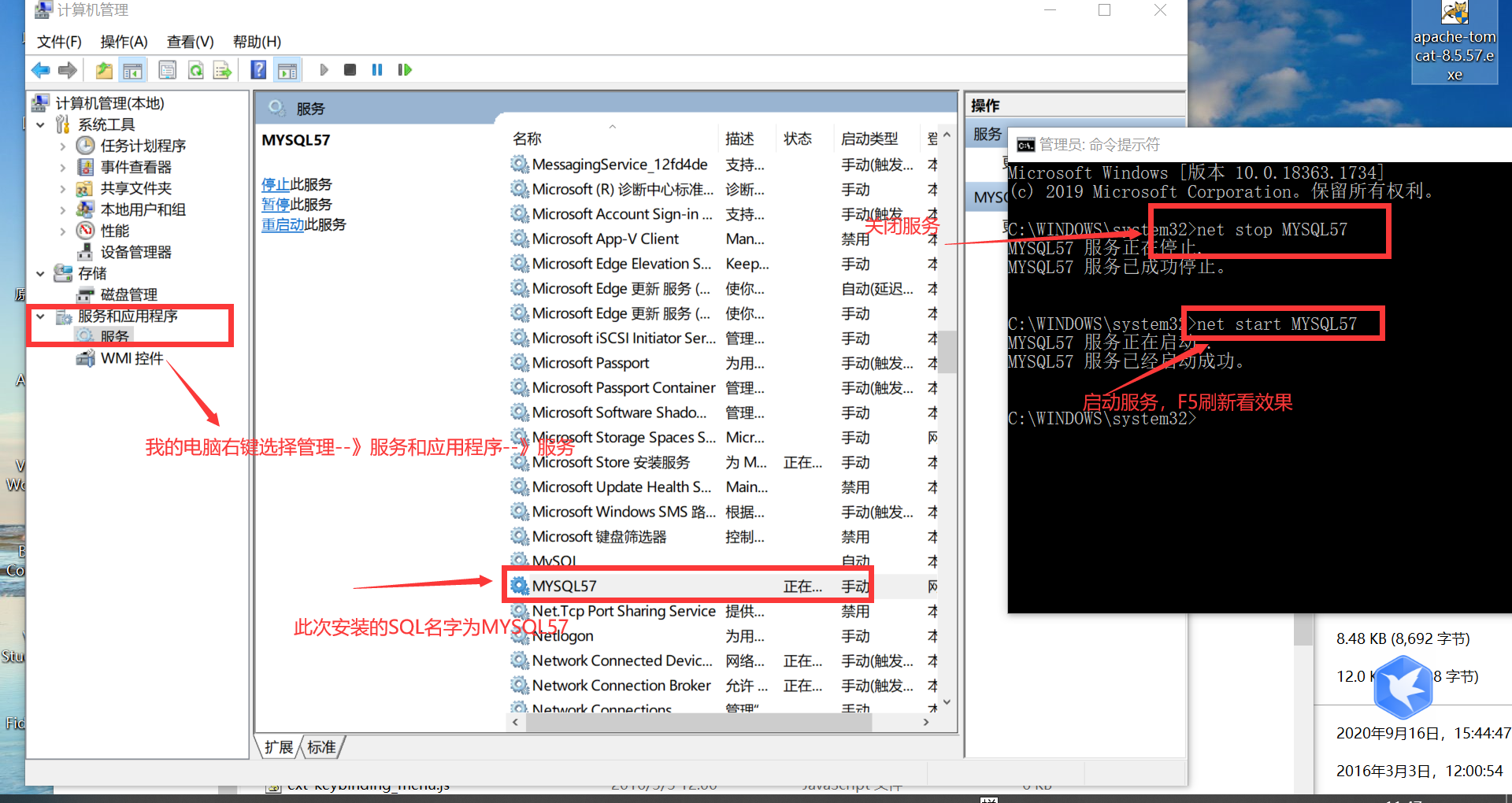The image size is (1512, 803).
Task: Select 计算机管理(本地) root tree node
Action: (x=109, y=103)
